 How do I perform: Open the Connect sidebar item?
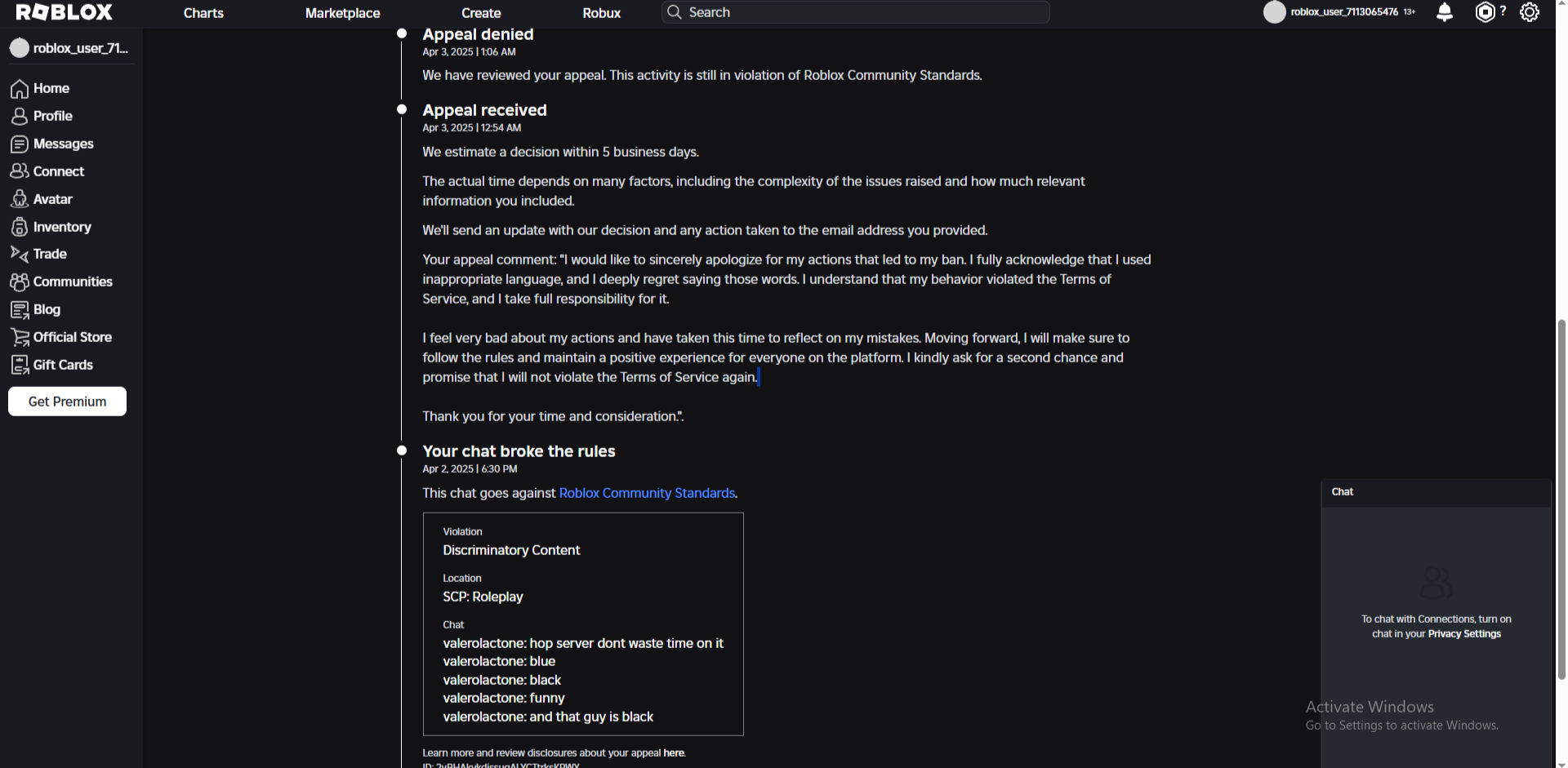click(x=20, y=171)
